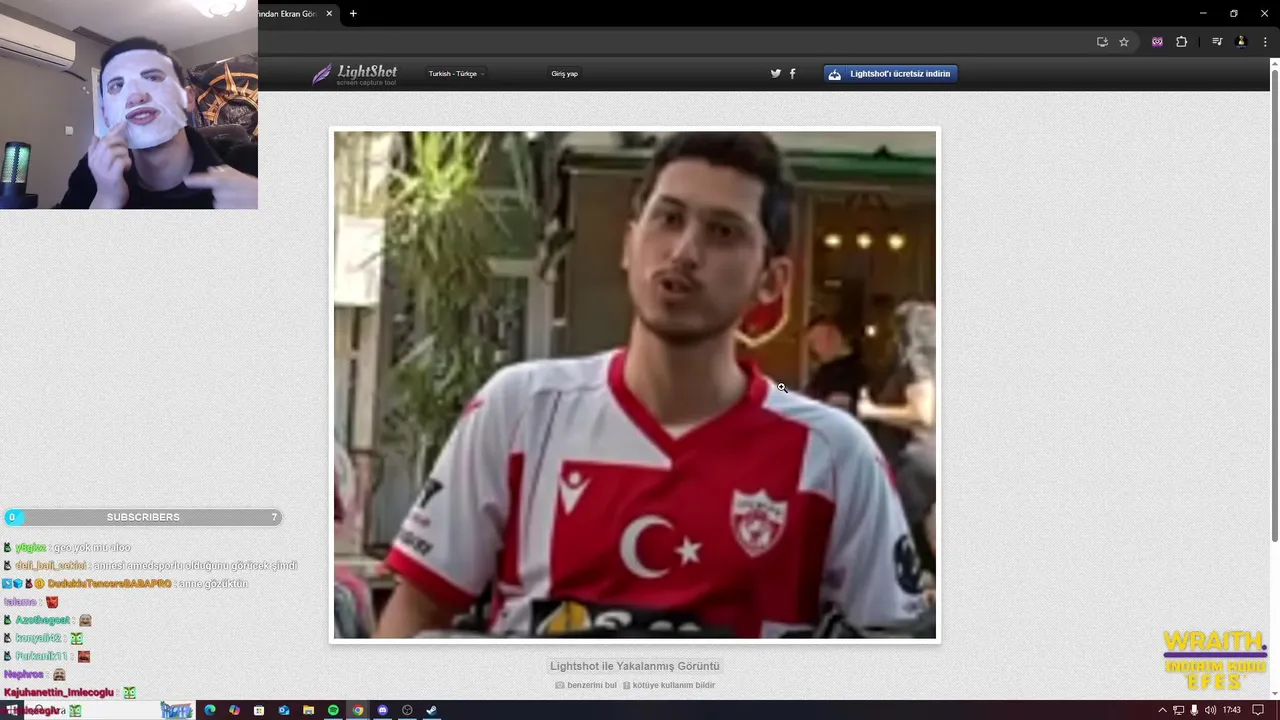The height and width of the screenshot is (720, 1280).
Task: Open the media controls music-note icon
Action: coord(1217,42)
